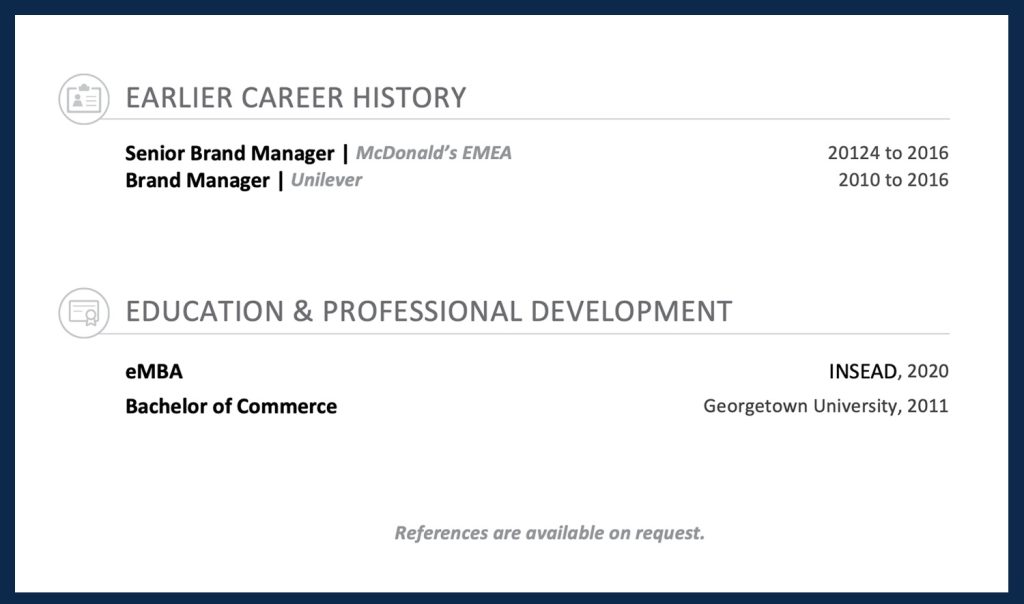Click the INSEAD school name

(863, 372)
